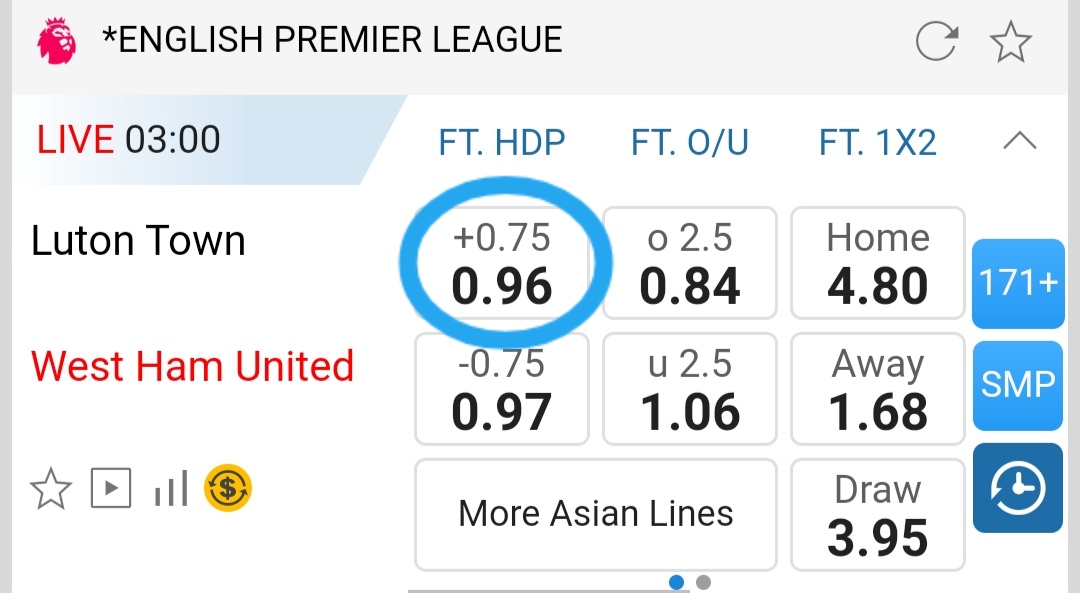The image size is (1080, 593).
Task: Show all 171+ markets
Action: click(1017, 283)
